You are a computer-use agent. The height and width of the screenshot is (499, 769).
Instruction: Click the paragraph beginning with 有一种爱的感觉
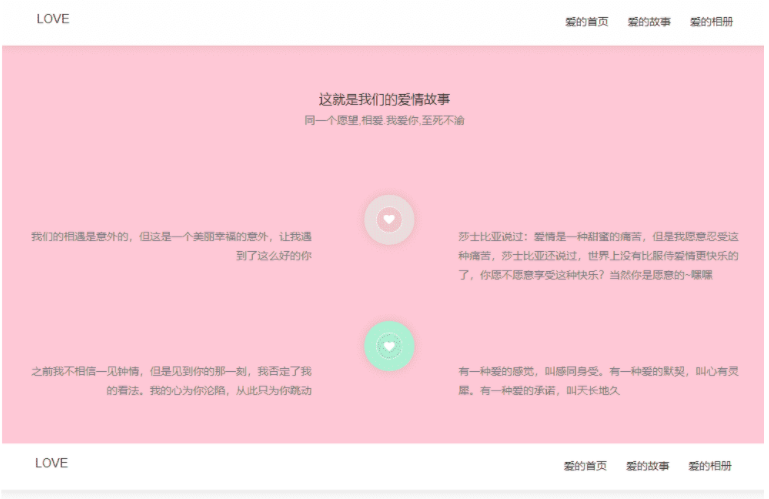tap(598, 380)
